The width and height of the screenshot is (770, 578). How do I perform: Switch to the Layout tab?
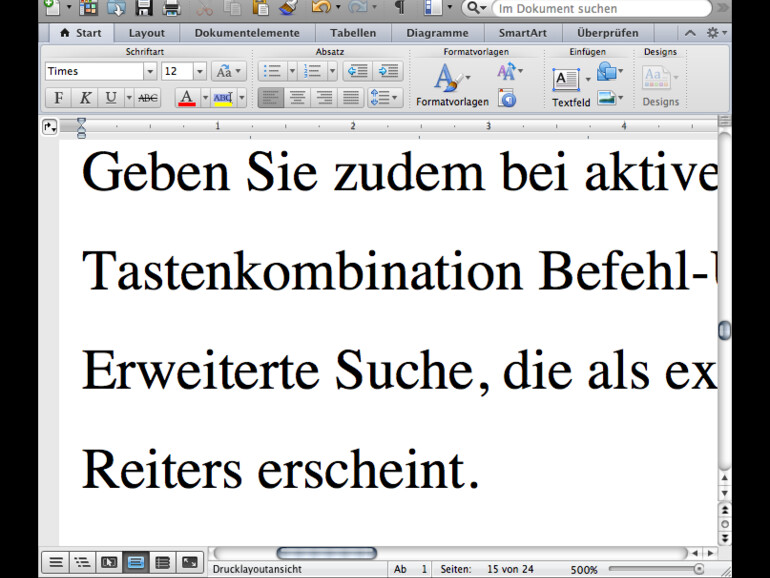(146, 33)
